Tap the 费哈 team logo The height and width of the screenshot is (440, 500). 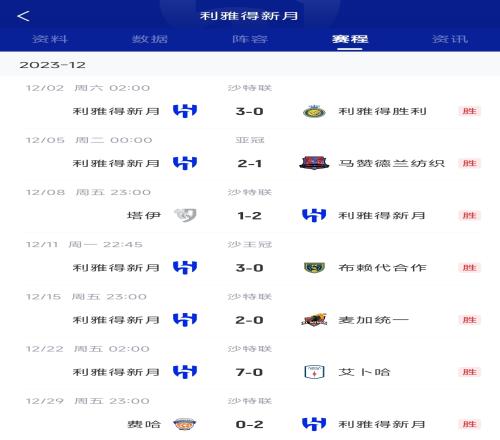(185, 424)
